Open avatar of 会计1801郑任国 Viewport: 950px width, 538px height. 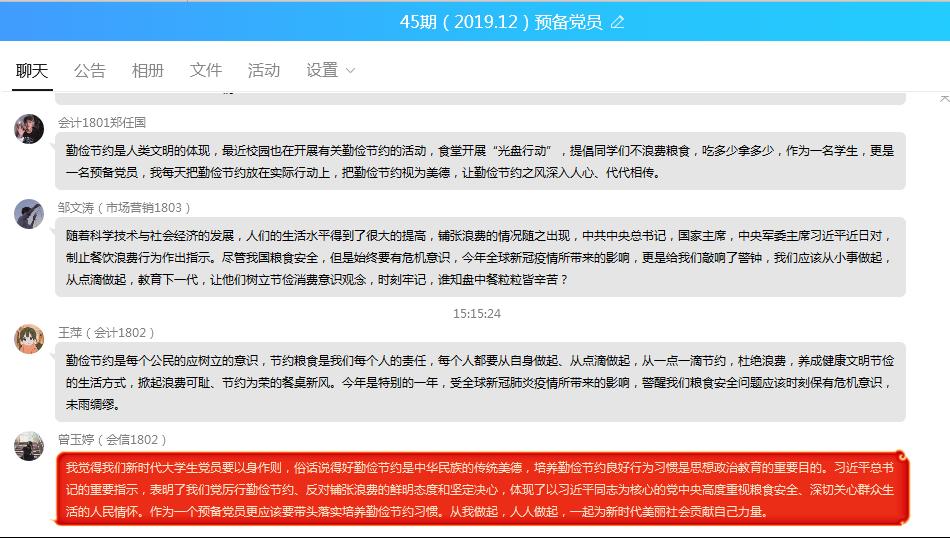point(29,128)
